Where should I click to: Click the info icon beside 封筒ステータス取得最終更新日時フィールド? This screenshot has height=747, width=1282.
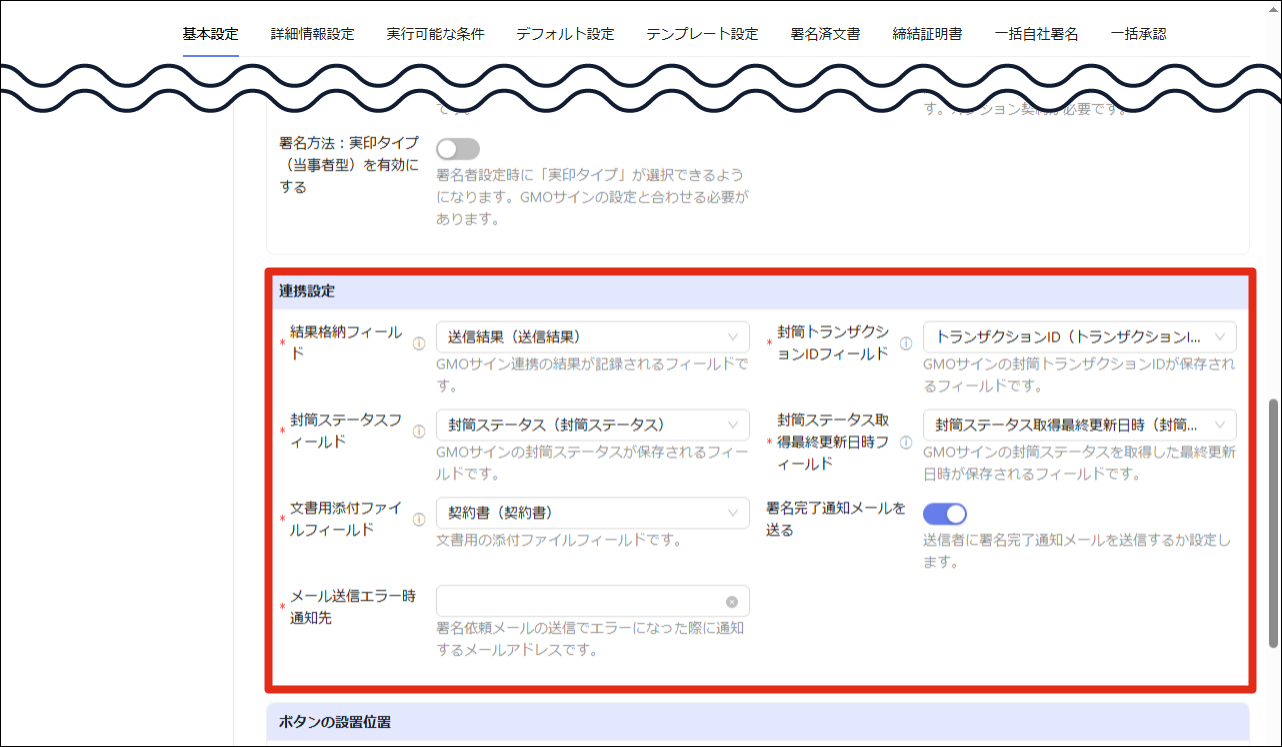click(x=906, y=442)
